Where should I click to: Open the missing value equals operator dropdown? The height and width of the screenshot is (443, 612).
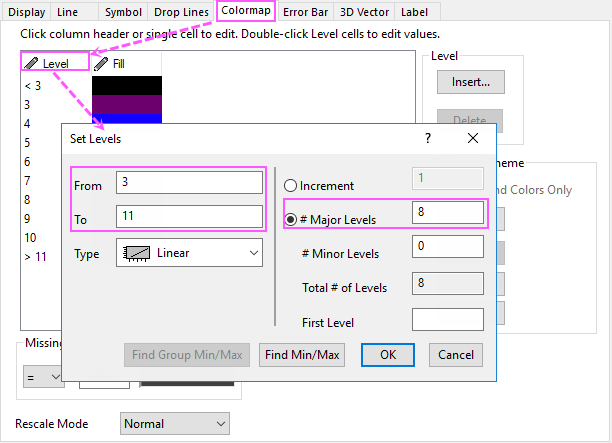(43, 377)
